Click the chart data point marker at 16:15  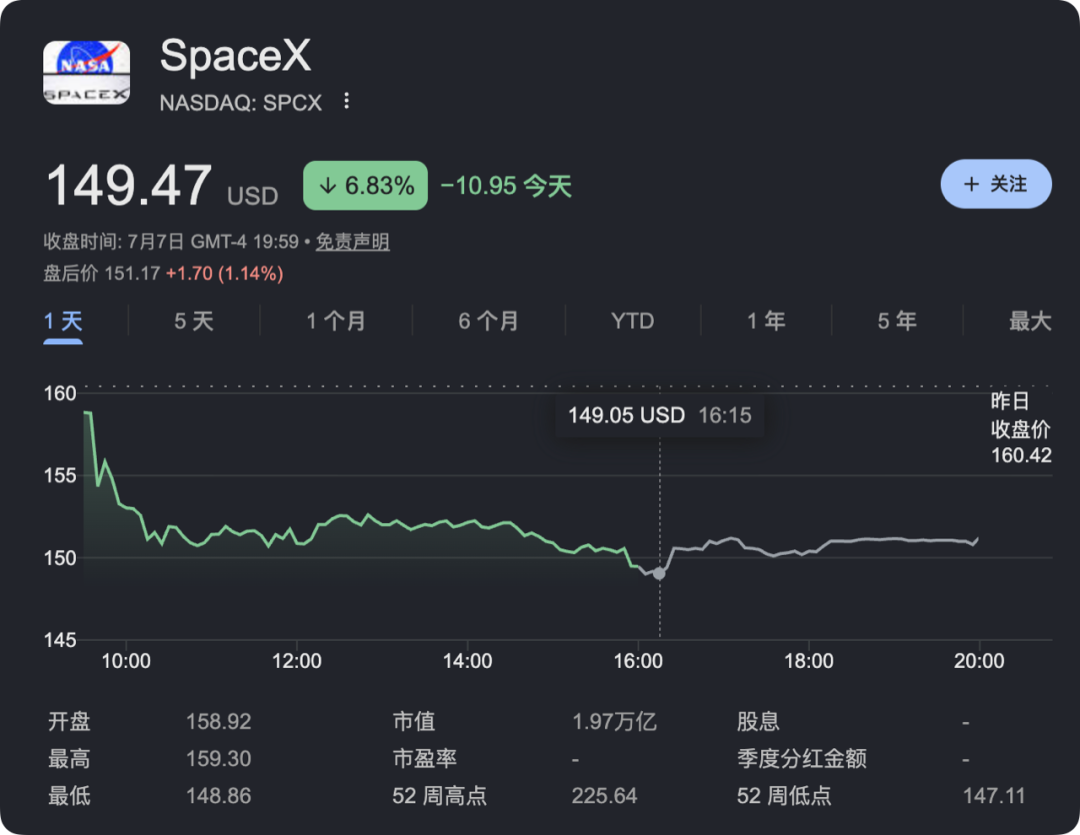pyautogui.click(x=659, y=573)
